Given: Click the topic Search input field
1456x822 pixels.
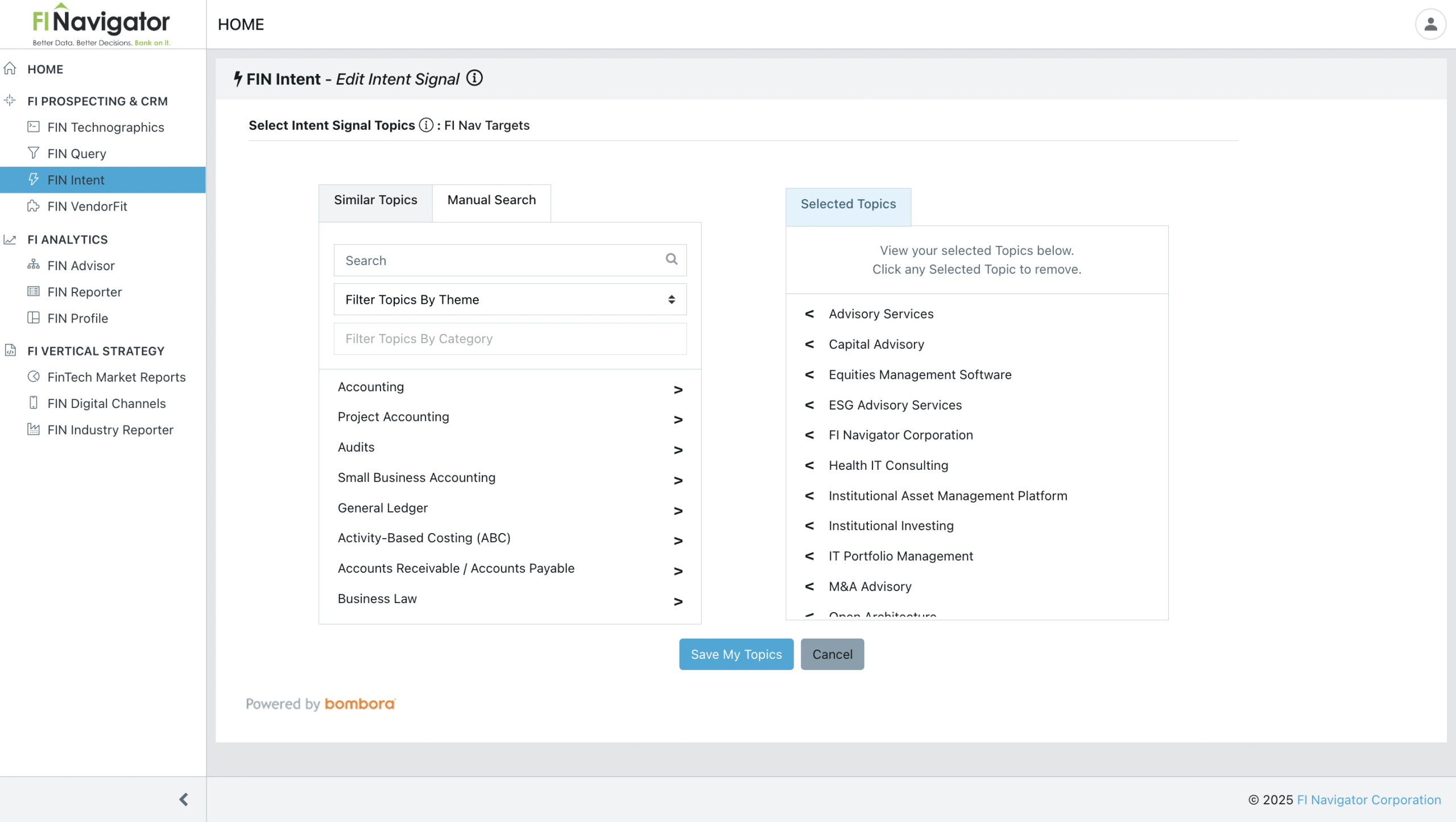Looking at the screenshot, I should click(510, 260).
